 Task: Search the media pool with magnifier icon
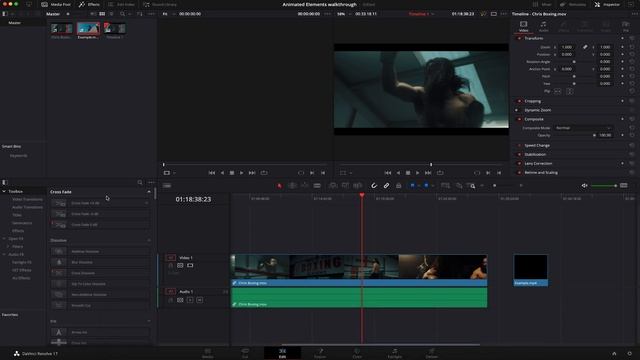pos(122,14)
